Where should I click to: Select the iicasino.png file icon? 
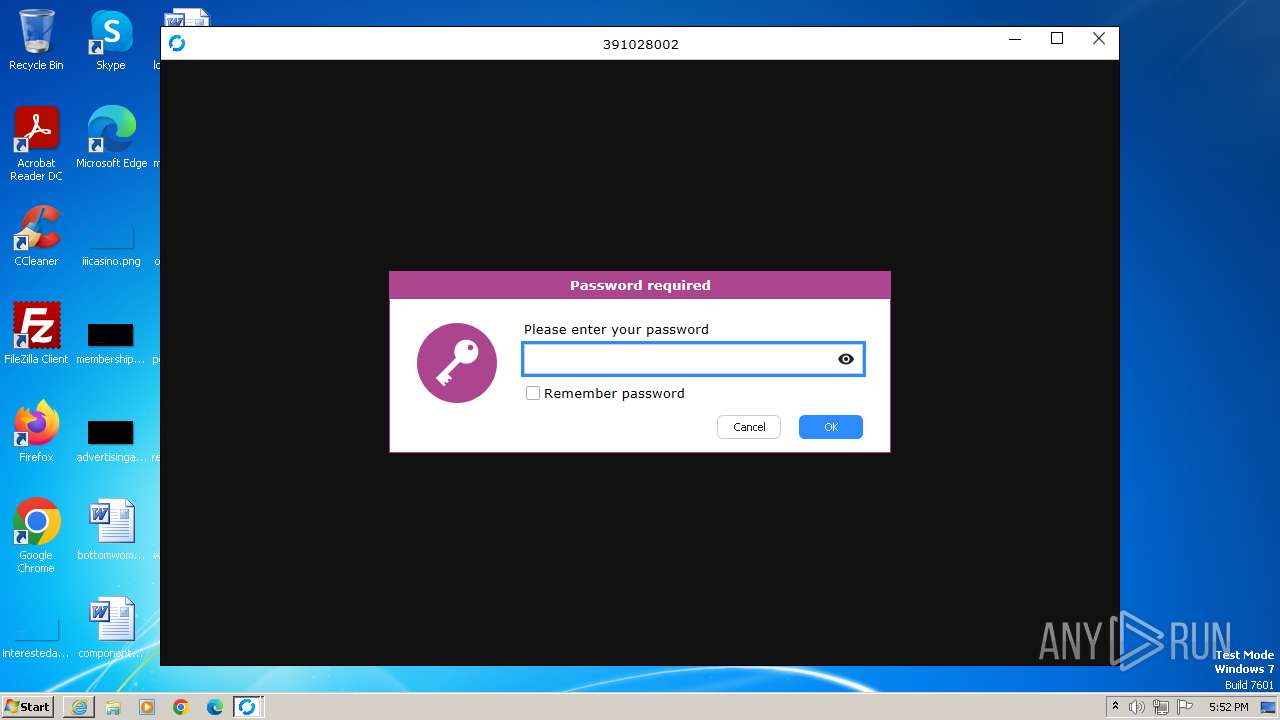point(111,242)
